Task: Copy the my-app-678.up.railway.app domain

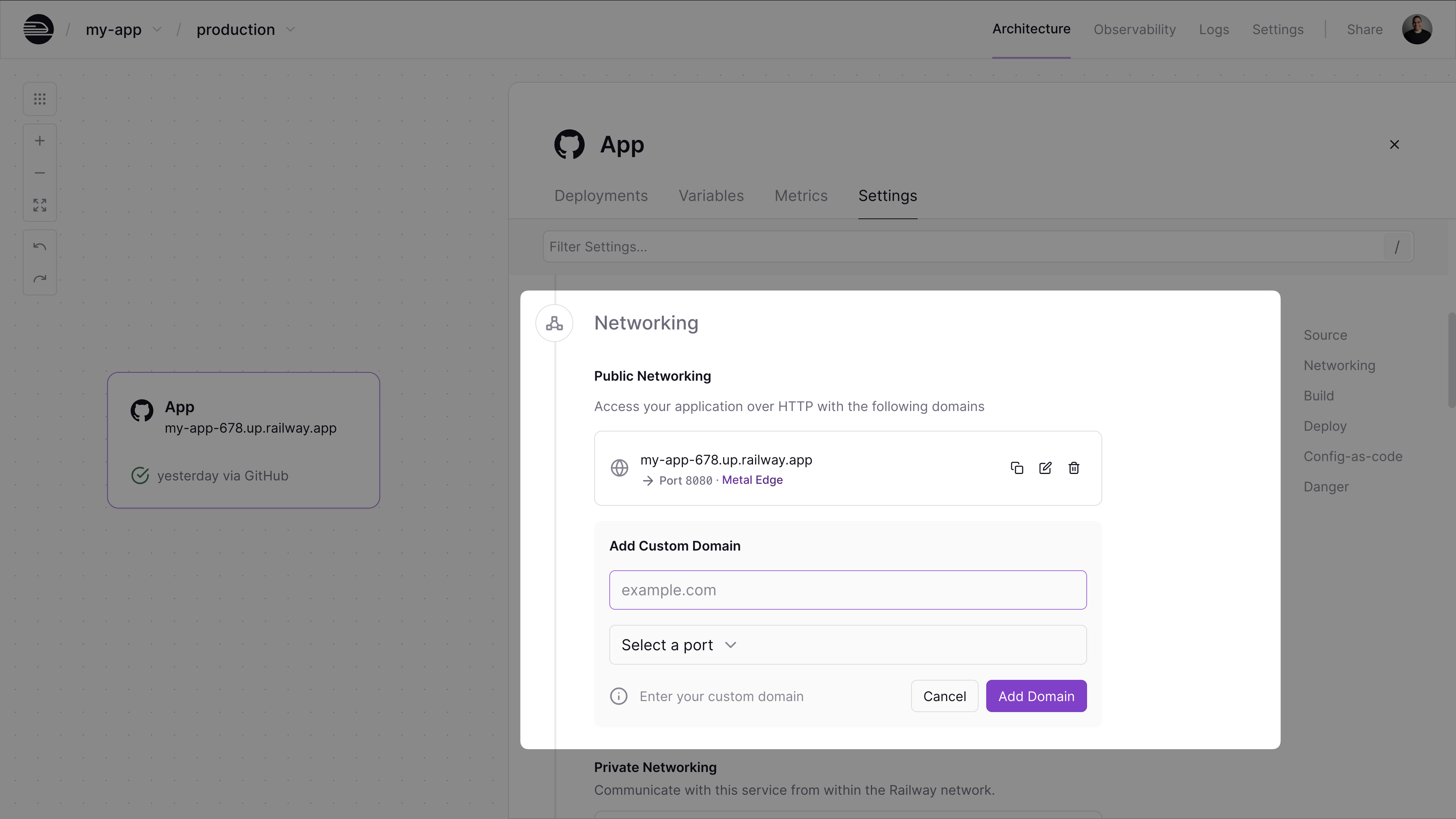Action: tap(1016, 468)
